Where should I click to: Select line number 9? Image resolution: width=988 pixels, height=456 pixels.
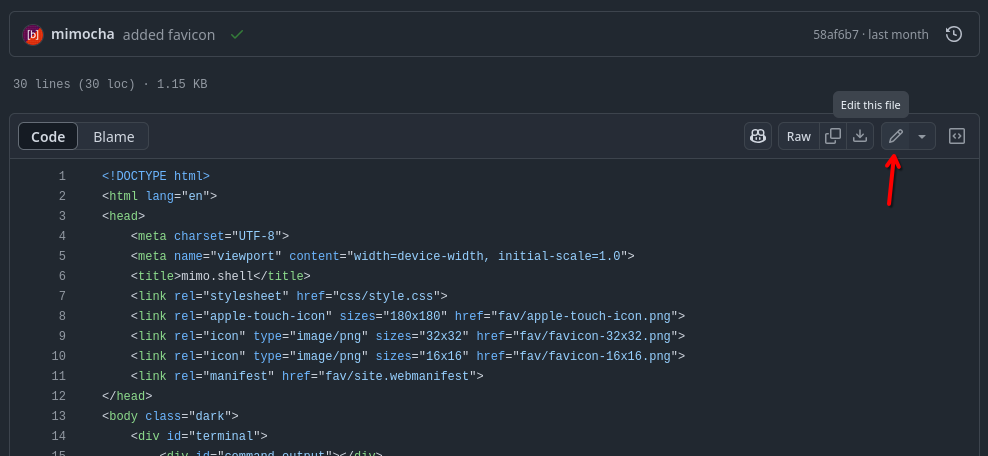pyautogui.click(x=62, y=336)
